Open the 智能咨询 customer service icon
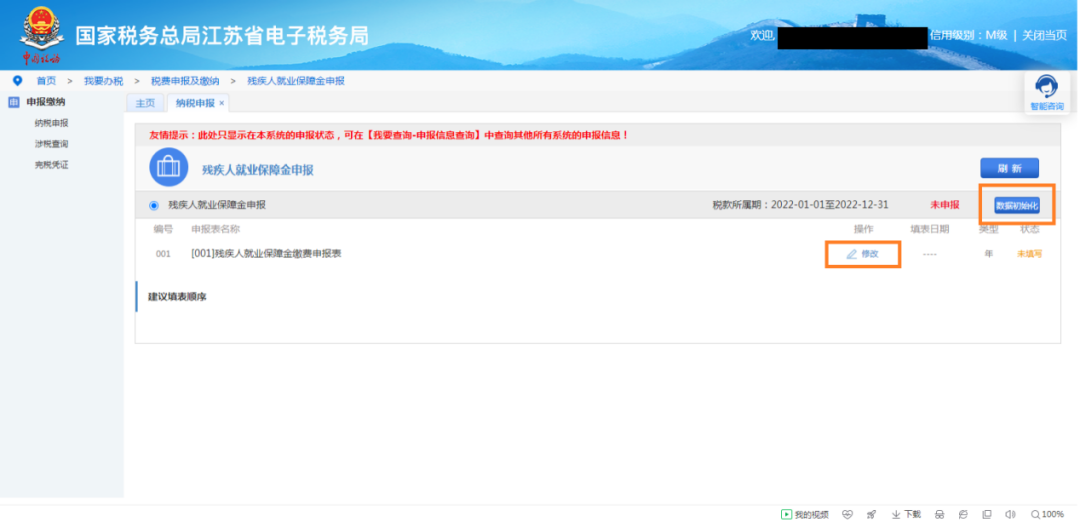Image resolution: width=1080 pixels, height=522 pixels. pyautogui.click(x=1046, y=89)
